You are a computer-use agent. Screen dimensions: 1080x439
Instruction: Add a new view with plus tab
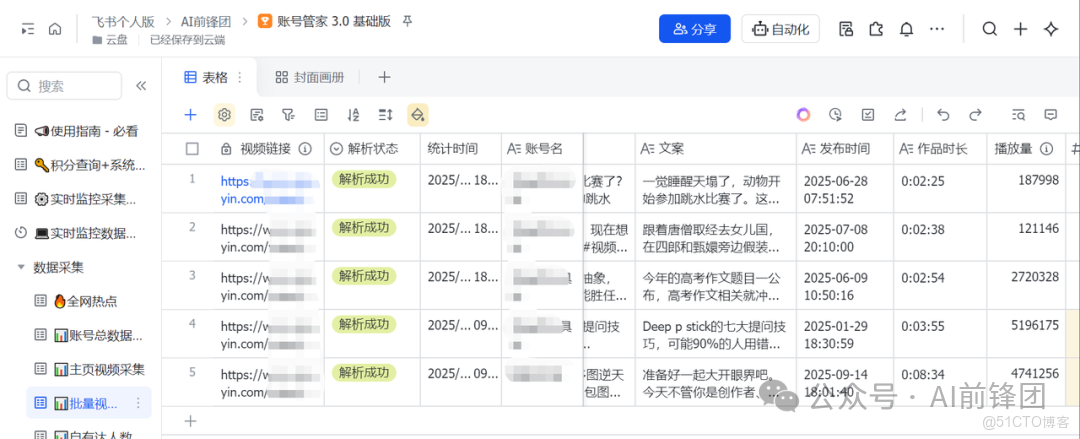[384, 77]
